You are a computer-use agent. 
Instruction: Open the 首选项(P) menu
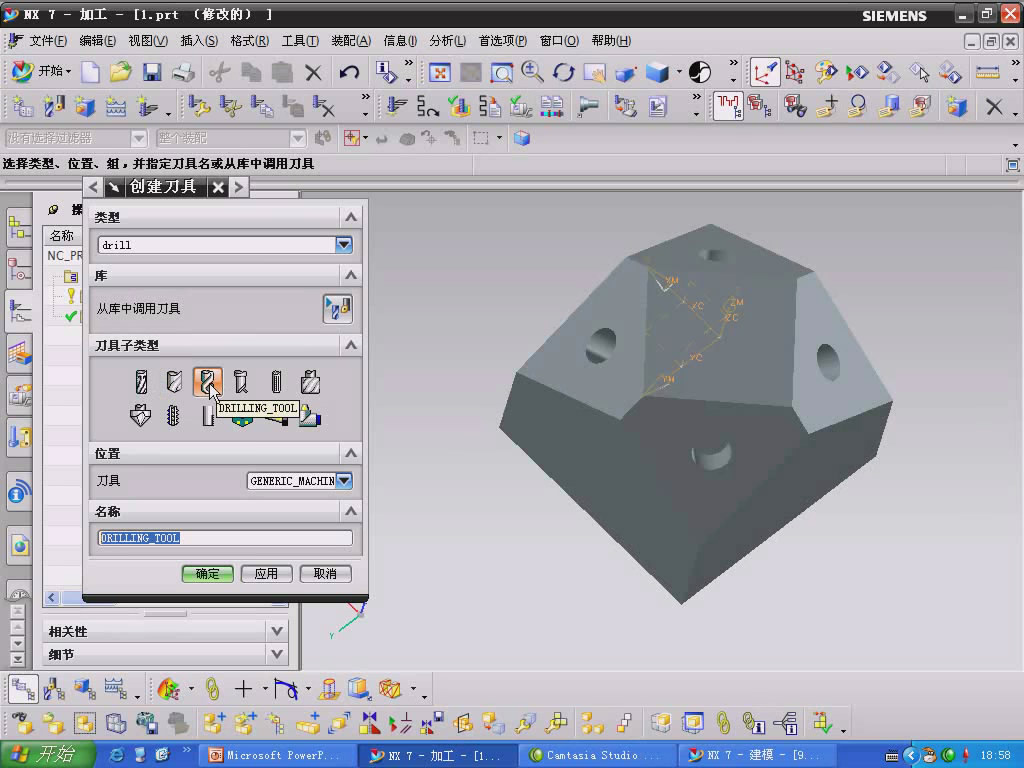click(503, 40)
